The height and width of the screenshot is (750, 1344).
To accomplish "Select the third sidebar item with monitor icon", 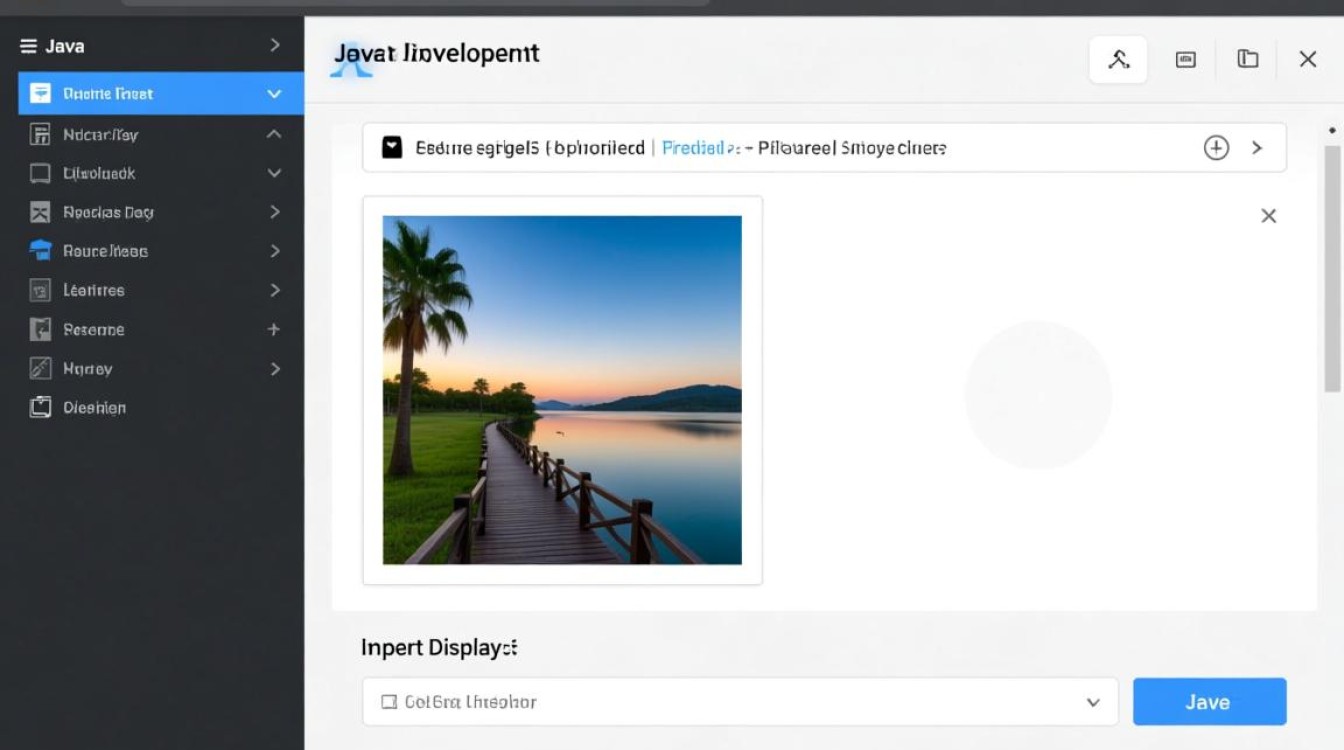I will 98,173.
